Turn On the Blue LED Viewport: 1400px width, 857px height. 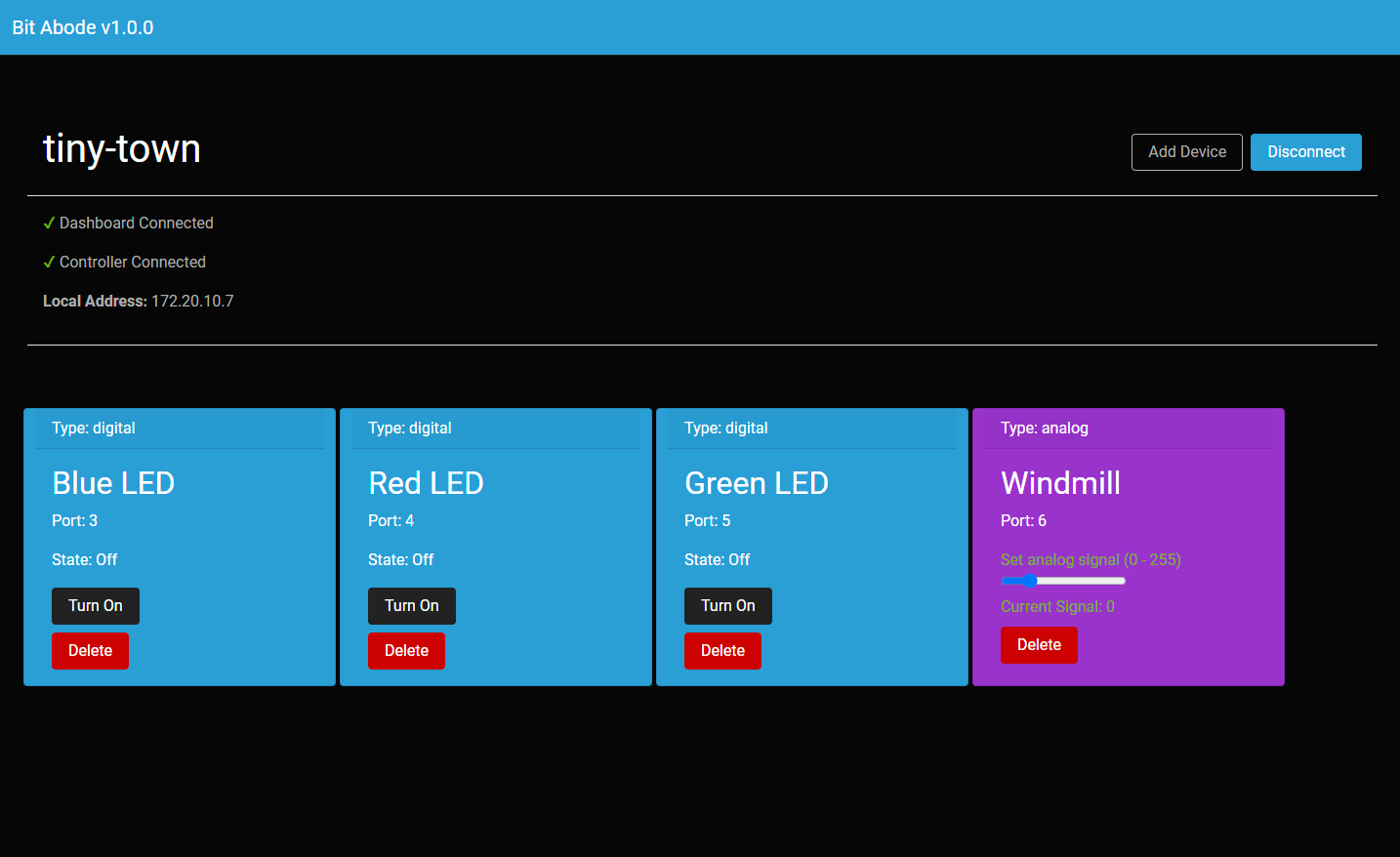(95, 605)
